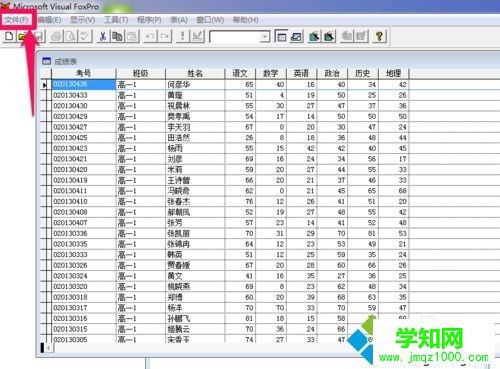500x369 pixels.
Task: Click the AutoReport toolbar icon
Action: (x=361, y=36)
